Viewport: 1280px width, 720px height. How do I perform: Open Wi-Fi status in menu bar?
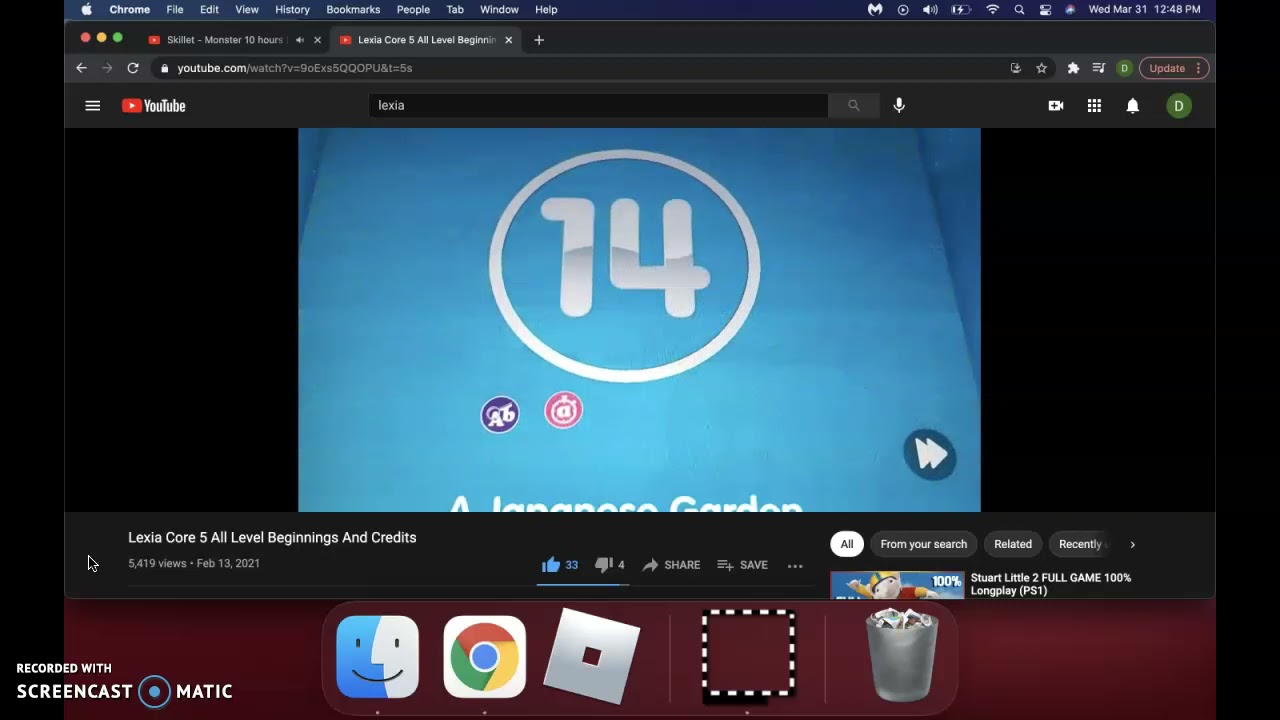[993, 10]
